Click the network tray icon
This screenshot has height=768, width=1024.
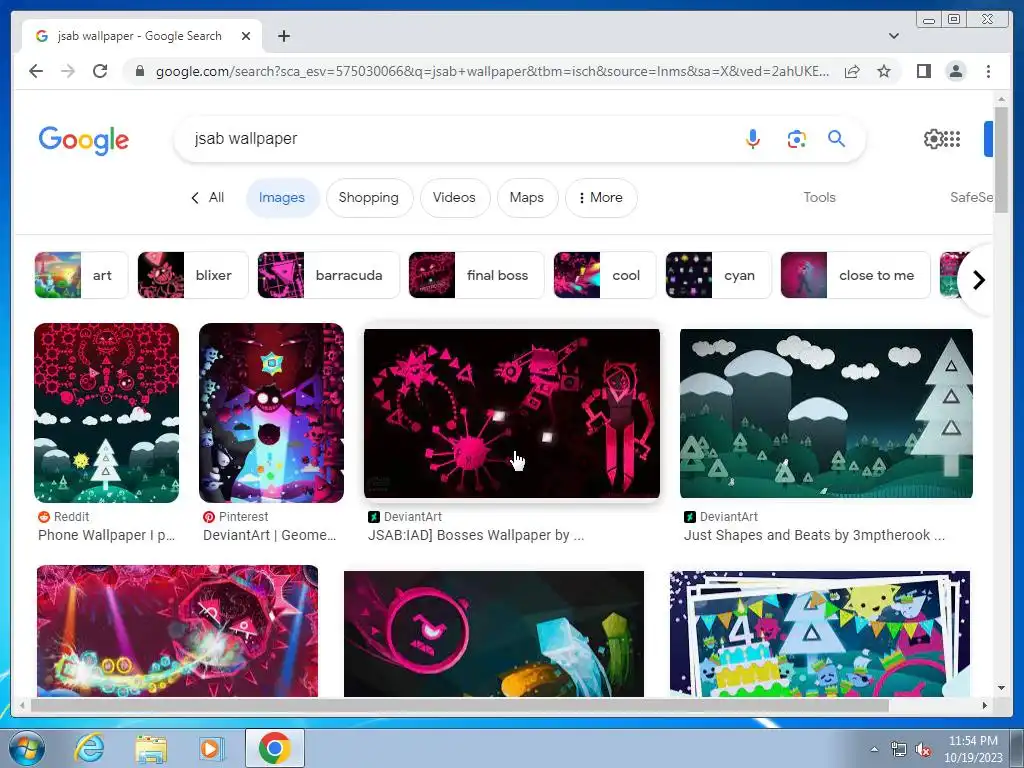click(x=899, y=750)
